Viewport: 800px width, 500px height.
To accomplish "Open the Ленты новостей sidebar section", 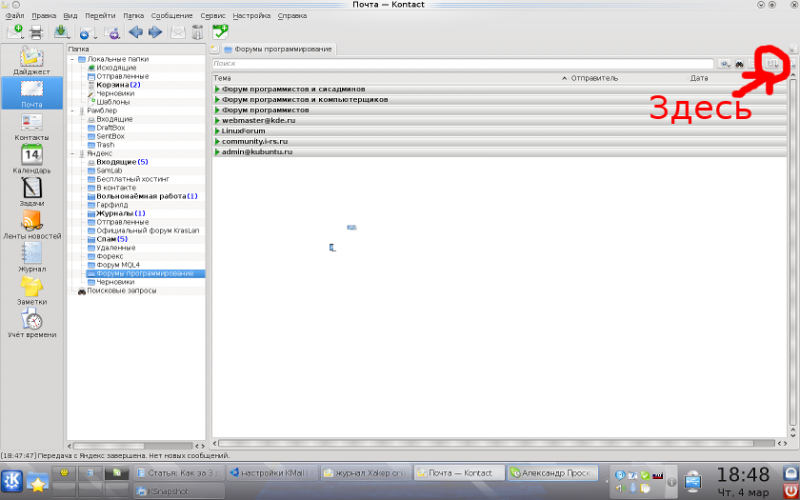I will pyautogui.click(x=32, y=224).
